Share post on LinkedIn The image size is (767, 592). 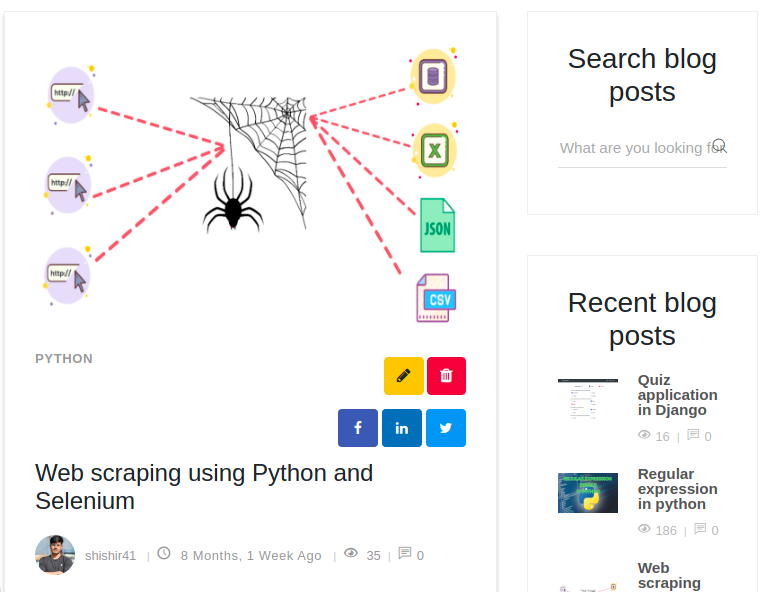pyautogui.click(x=402, y=428)
